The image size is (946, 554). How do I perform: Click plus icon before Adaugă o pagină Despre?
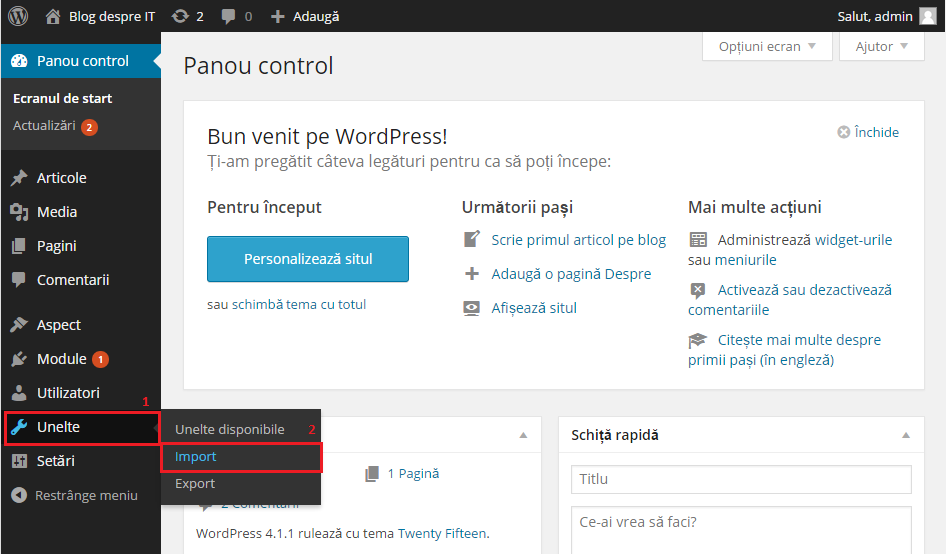click(472, 274)
